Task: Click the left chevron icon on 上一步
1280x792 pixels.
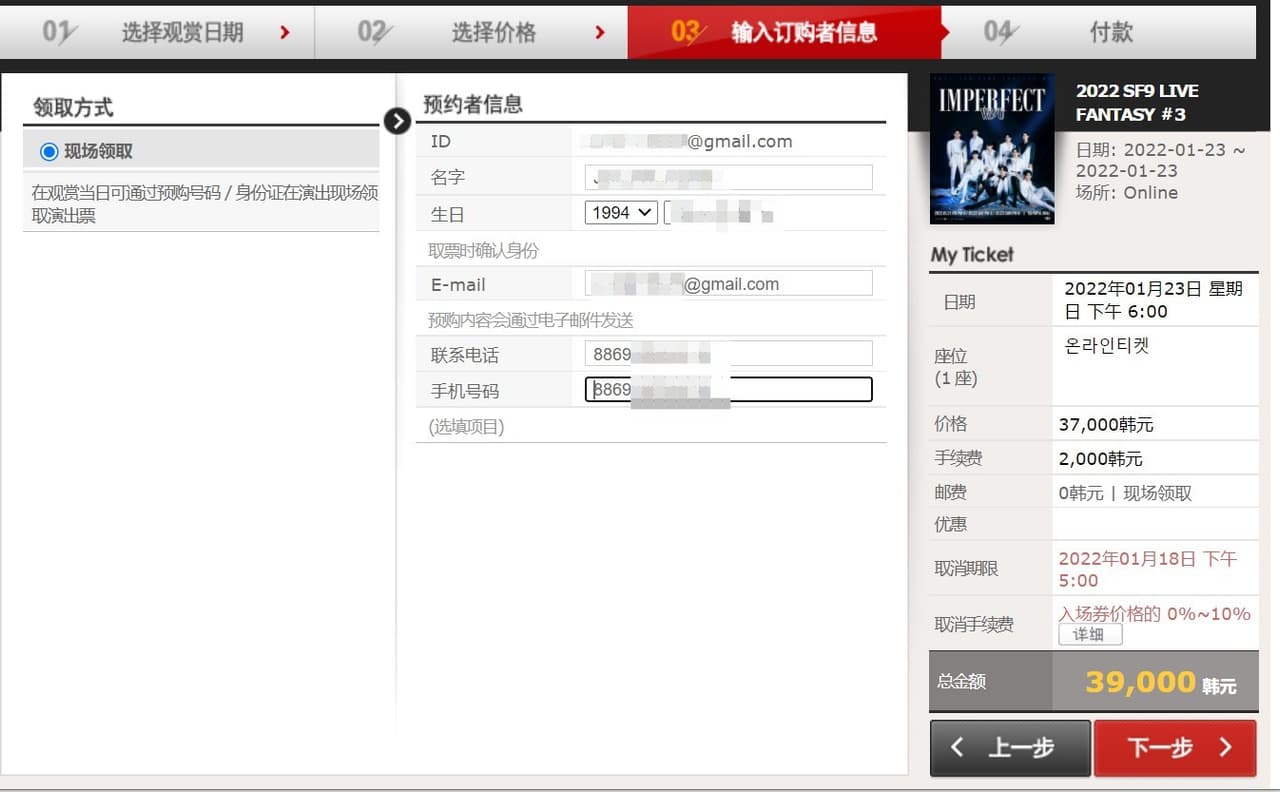Action: (956, 747)
